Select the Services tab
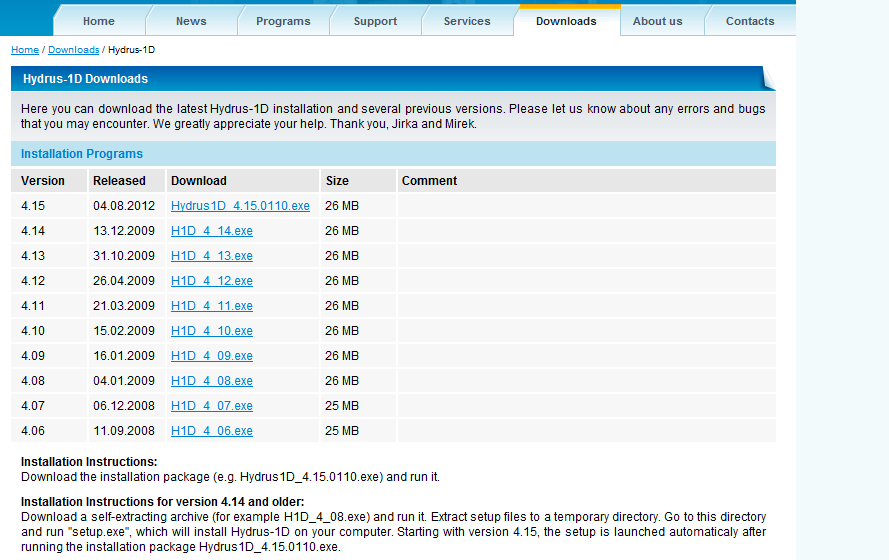This screenshot has height=560, width=889. click(467, 21)
